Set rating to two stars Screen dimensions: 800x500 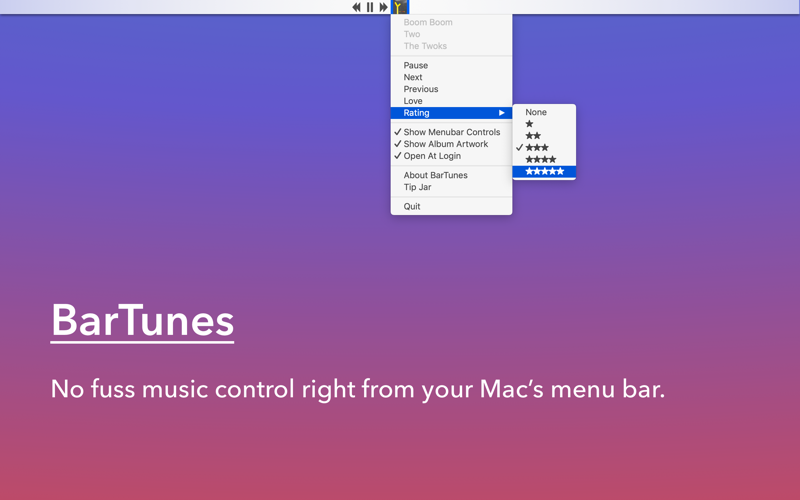(x=544, y=136)
